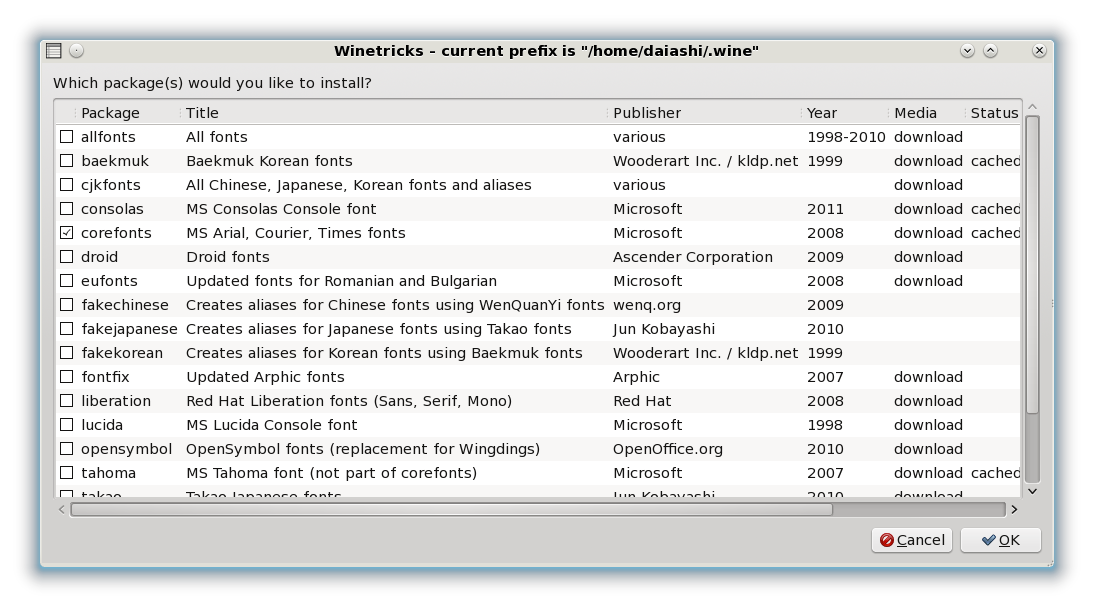Sort by the Package column header
1094x607 pixels.
[127, 112]
